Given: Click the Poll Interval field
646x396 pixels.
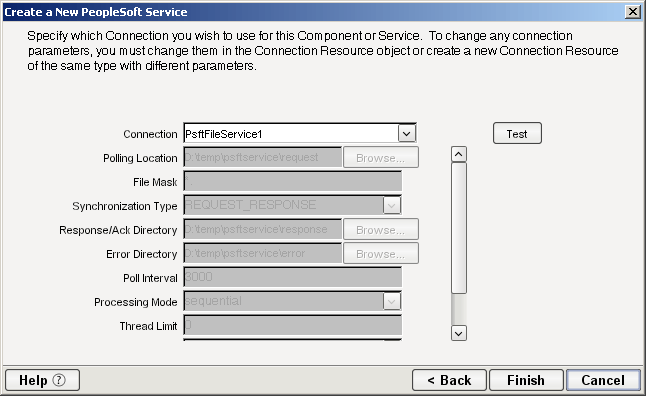Looking at the screenshot, I should point(293,277).
